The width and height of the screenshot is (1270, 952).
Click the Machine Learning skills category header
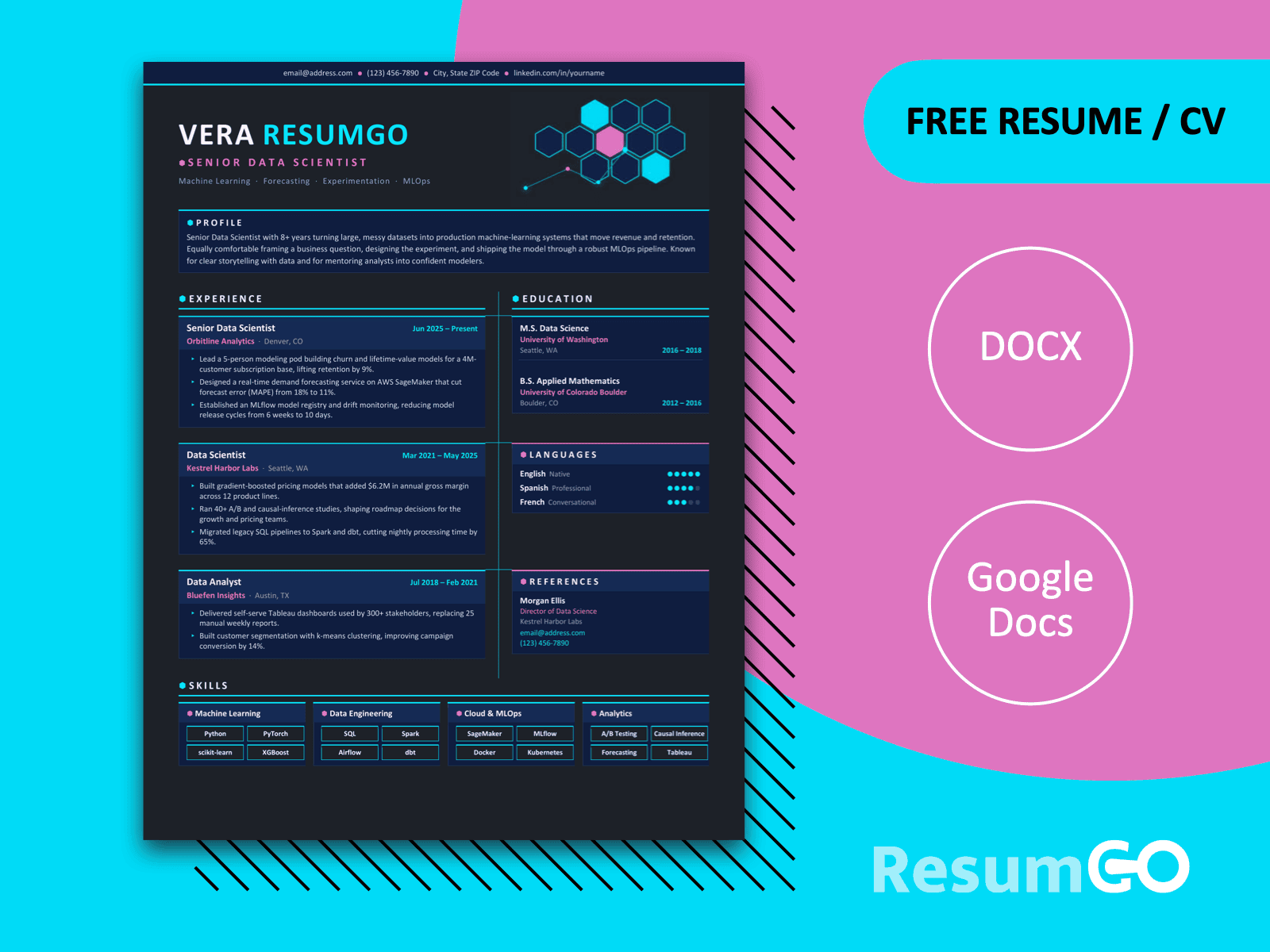[x=242, y=713]
